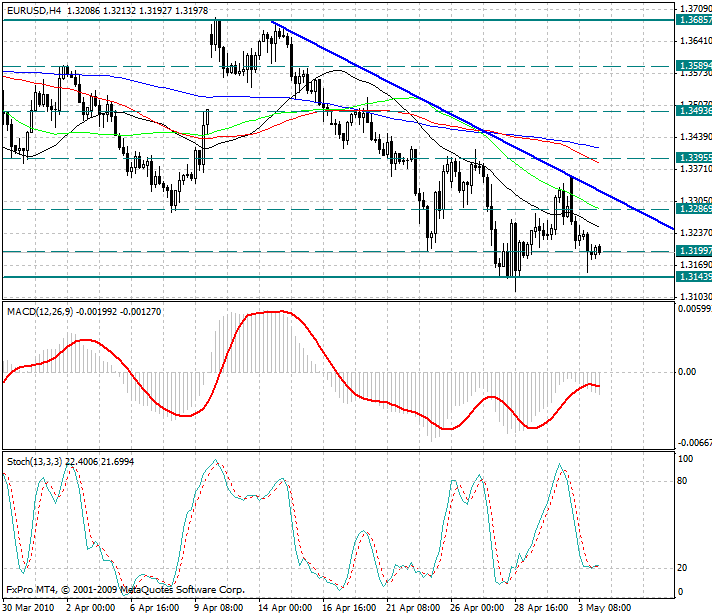The width and height of the screenshot is (712, 615).
Task: Click the Stochastic 80 level value
Action: point(682,481)
